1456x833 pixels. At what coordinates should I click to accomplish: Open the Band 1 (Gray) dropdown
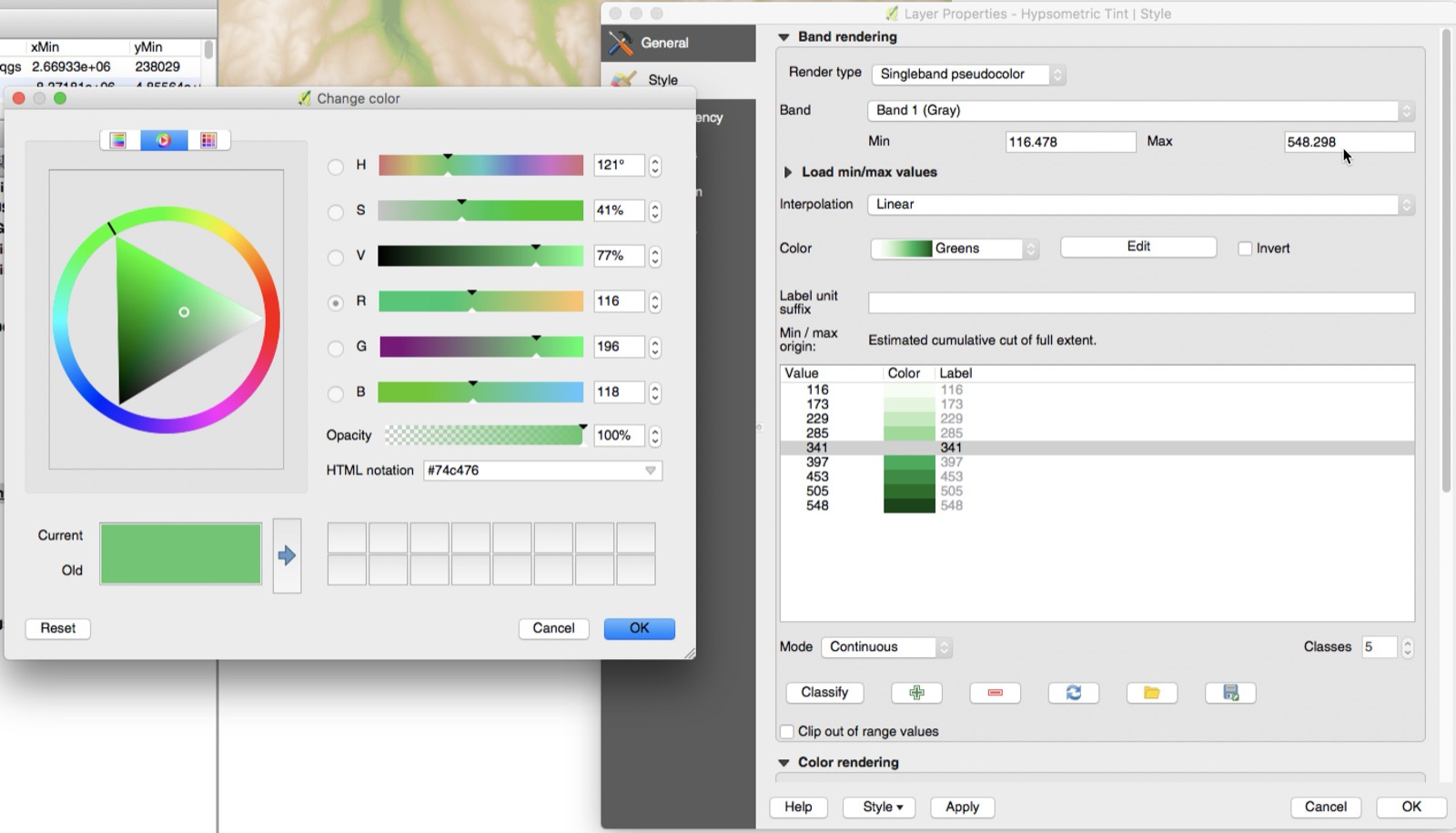pyautogui.click(x=1140, y=110)
